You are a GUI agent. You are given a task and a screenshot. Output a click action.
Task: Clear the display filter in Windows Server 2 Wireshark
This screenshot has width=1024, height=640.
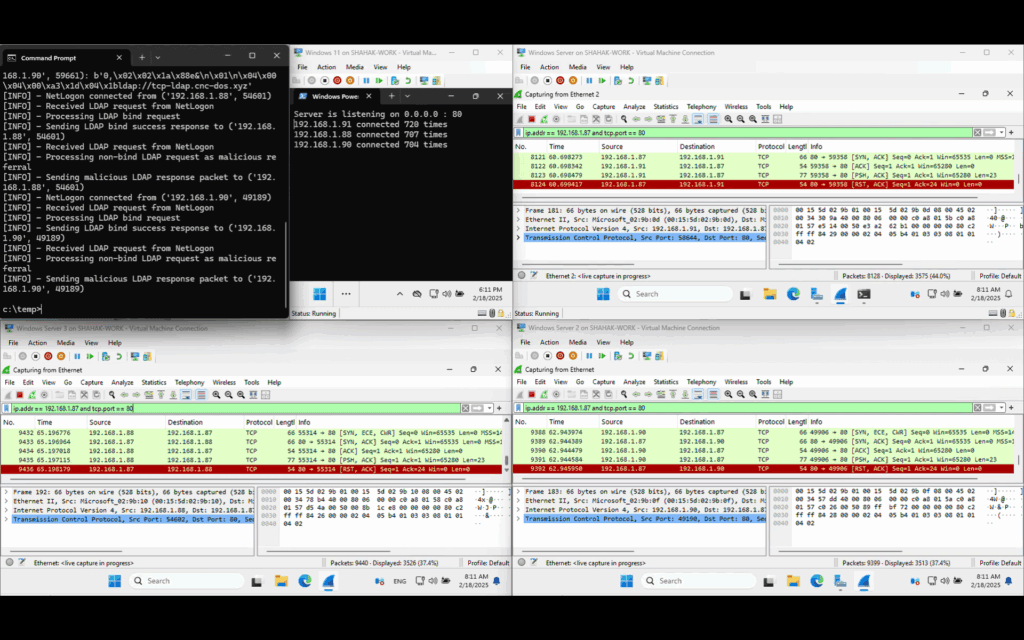978,408
